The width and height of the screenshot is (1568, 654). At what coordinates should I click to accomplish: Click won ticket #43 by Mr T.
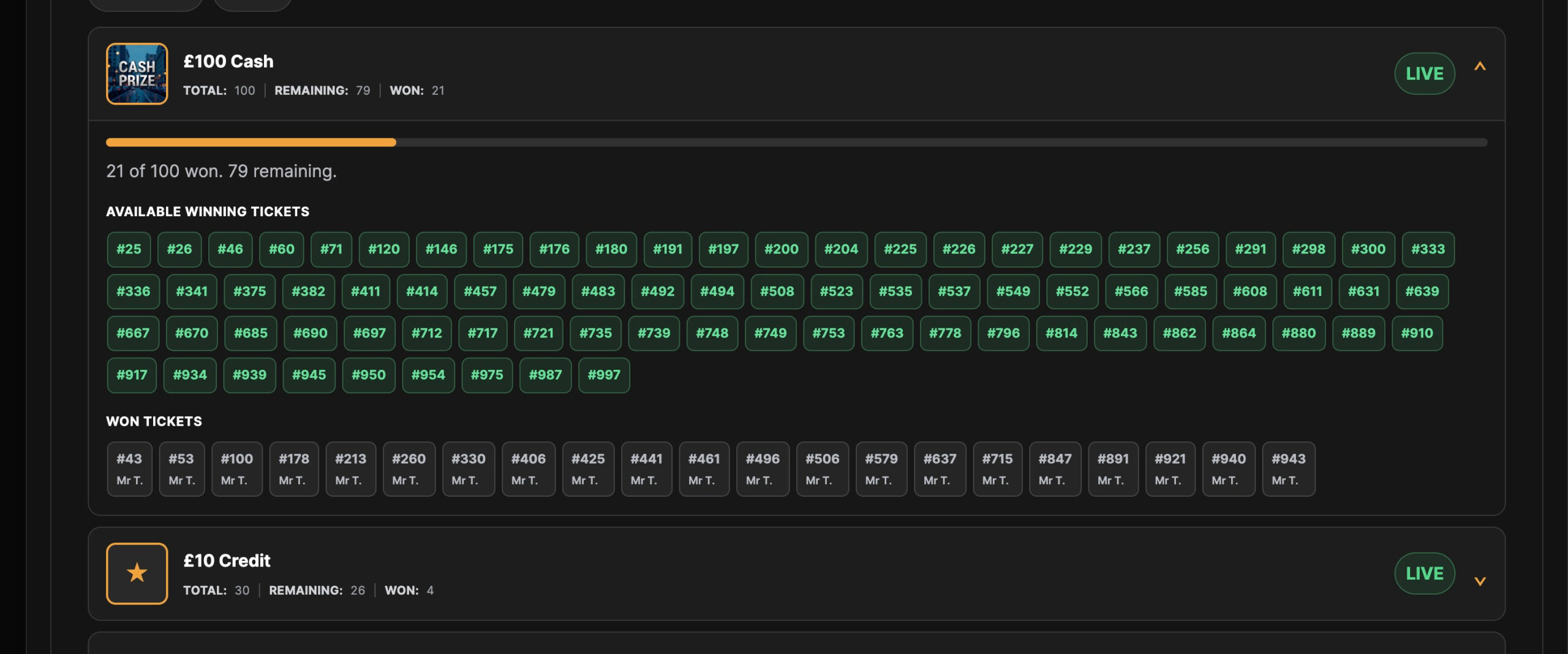click(129, 469)
